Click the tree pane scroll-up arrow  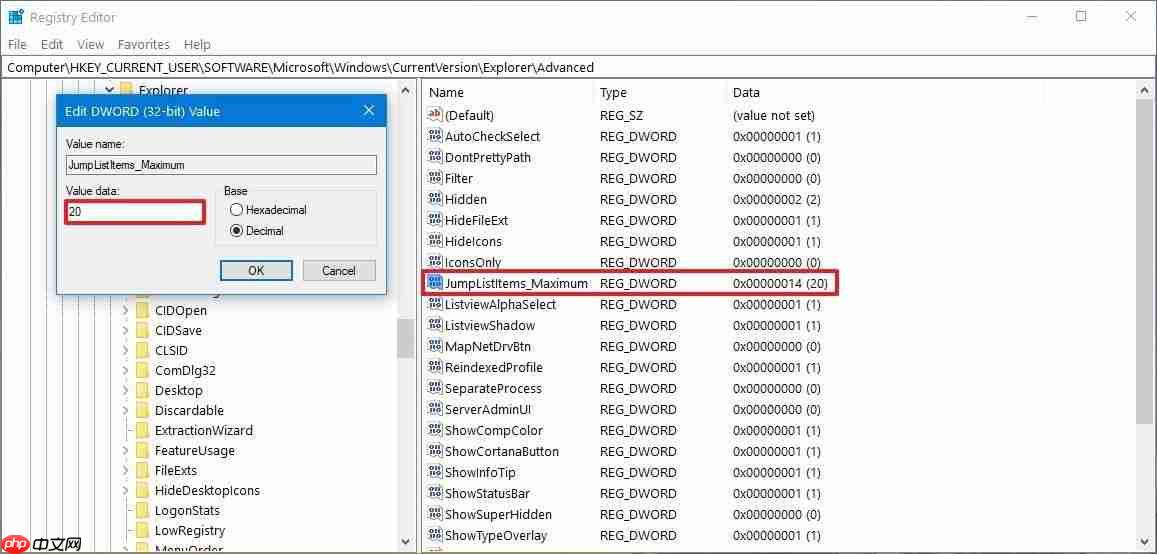pyautogui.click(x=405, y=90)
